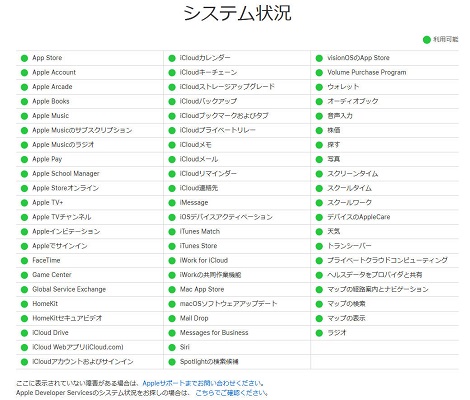Open the Appleサポートまでお問い合わせください link
Image resolution: width=470 pixels, height=400 pixels.
(203, 383)
